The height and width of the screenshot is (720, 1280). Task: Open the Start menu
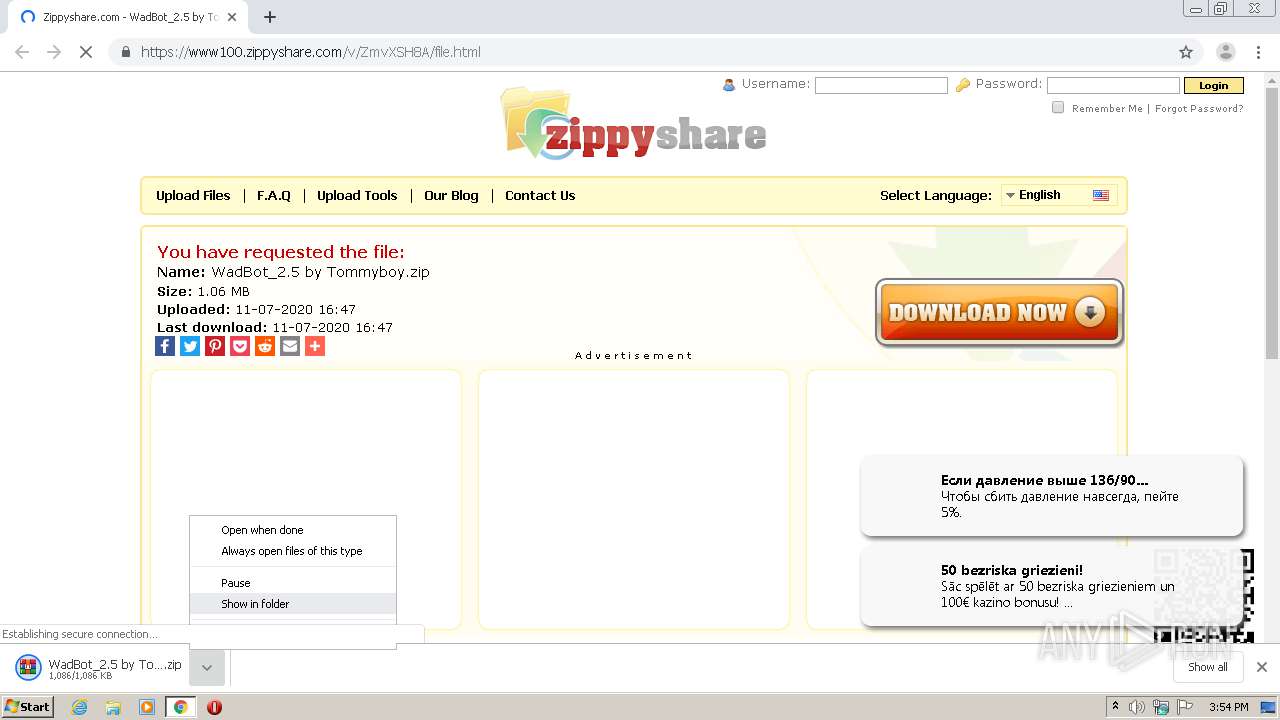(x=28, y=707)
